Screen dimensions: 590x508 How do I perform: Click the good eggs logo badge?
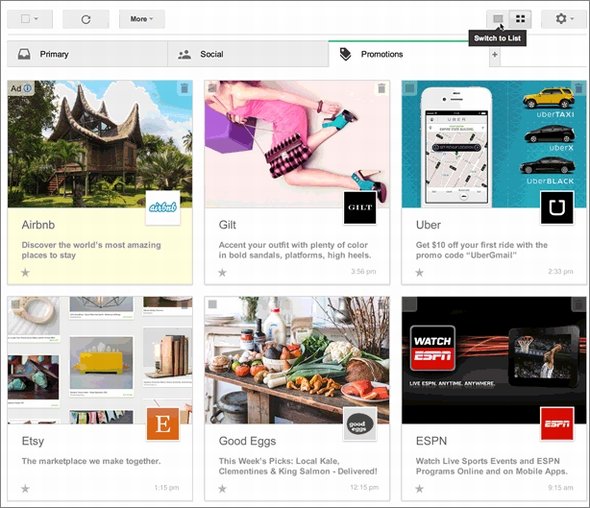(360, 424)
